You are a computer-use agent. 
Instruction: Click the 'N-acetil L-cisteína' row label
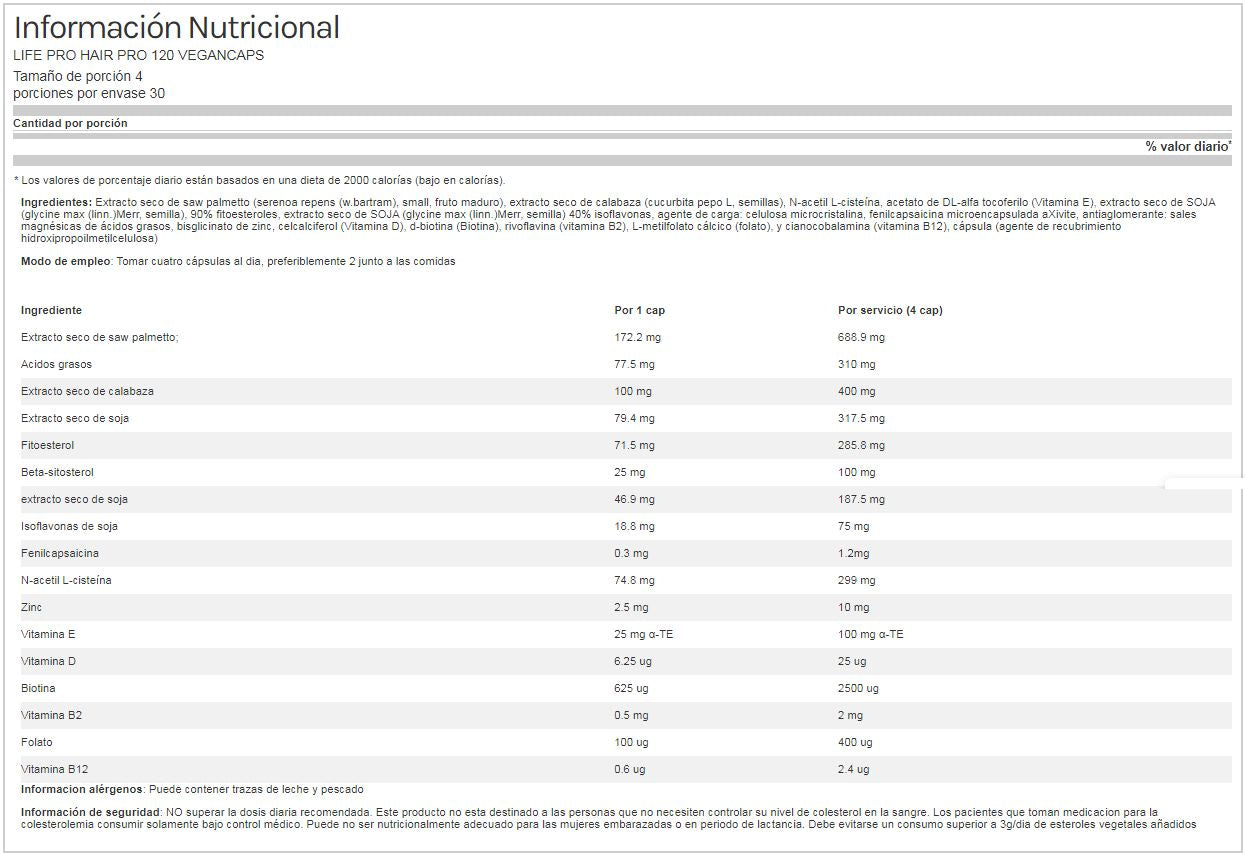pos(66,580)
